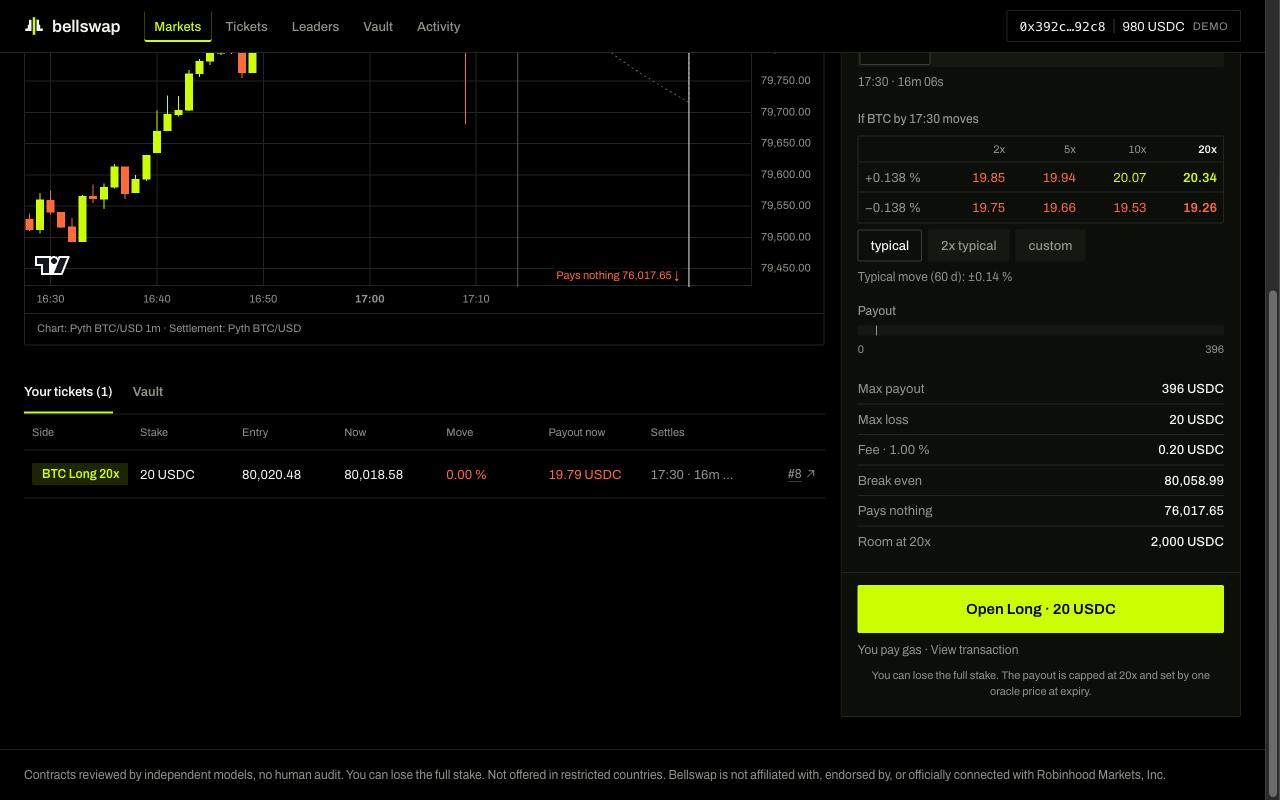Choose the 20x multiplier column
The width and height of the screenshot is (1280, 800).
coord(1207,149)
